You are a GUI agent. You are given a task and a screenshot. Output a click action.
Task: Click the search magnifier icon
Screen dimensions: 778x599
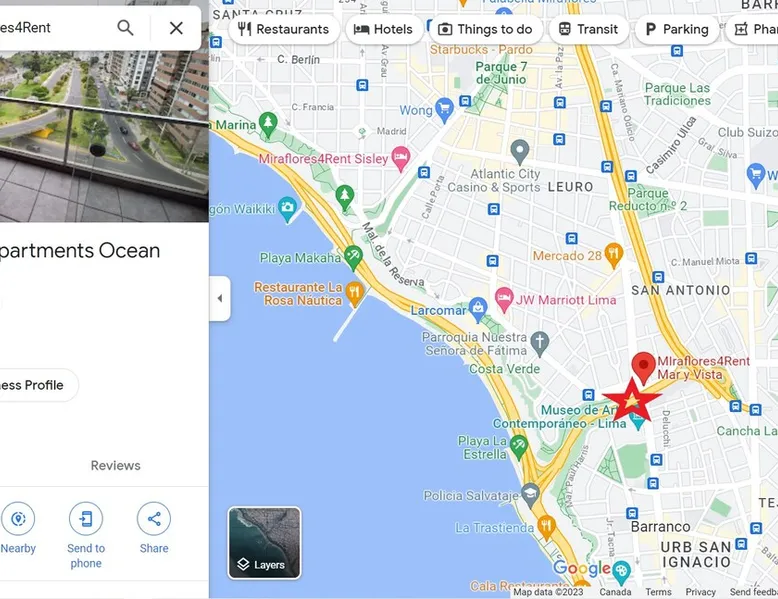pyautogui.click(x=125, y=28)
